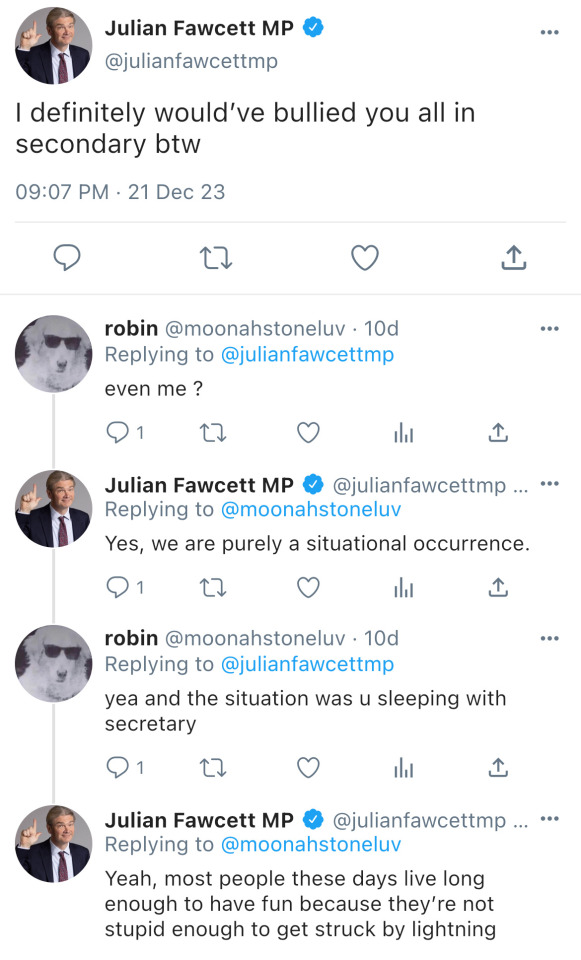Open Julian Fawcett's avatar on main tweet

point(53,45)
